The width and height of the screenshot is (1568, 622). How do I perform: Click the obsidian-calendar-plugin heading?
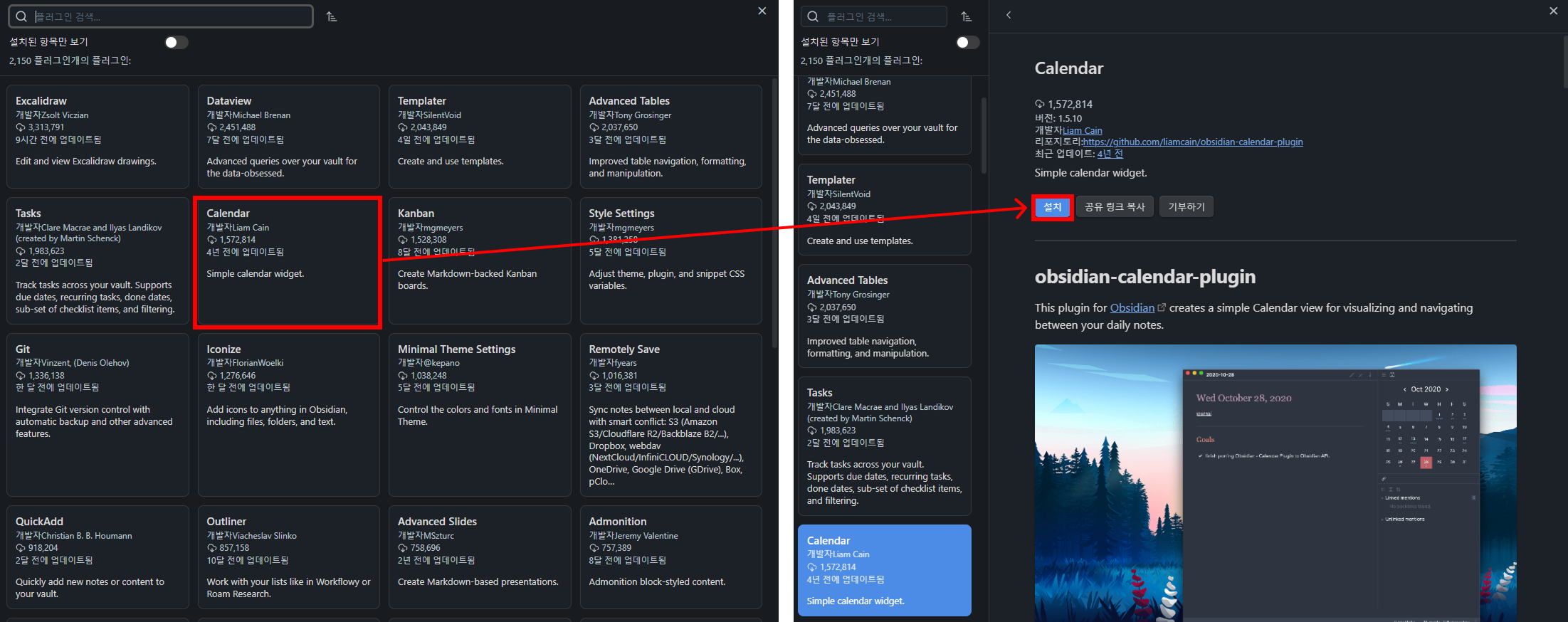1145,276
